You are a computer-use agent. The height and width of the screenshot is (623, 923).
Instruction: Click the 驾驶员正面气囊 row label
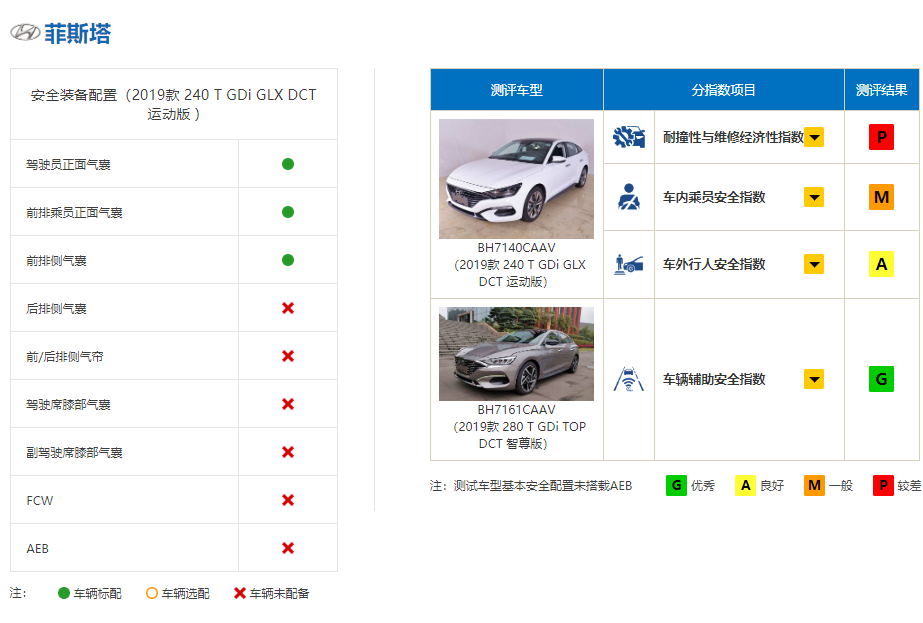coord(68,165)
